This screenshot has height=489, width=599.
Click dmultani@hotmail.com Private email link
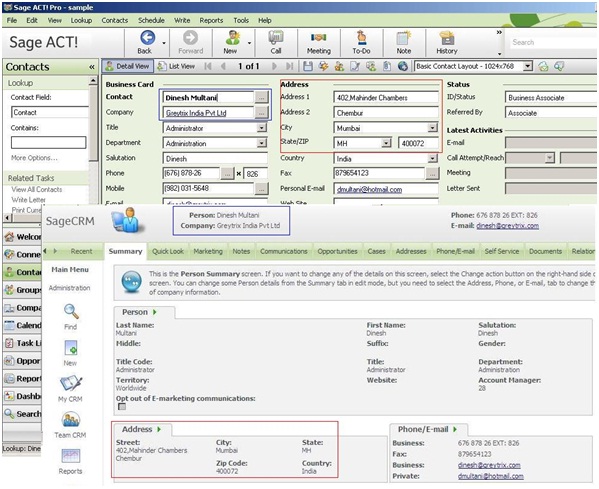point(491,476)
